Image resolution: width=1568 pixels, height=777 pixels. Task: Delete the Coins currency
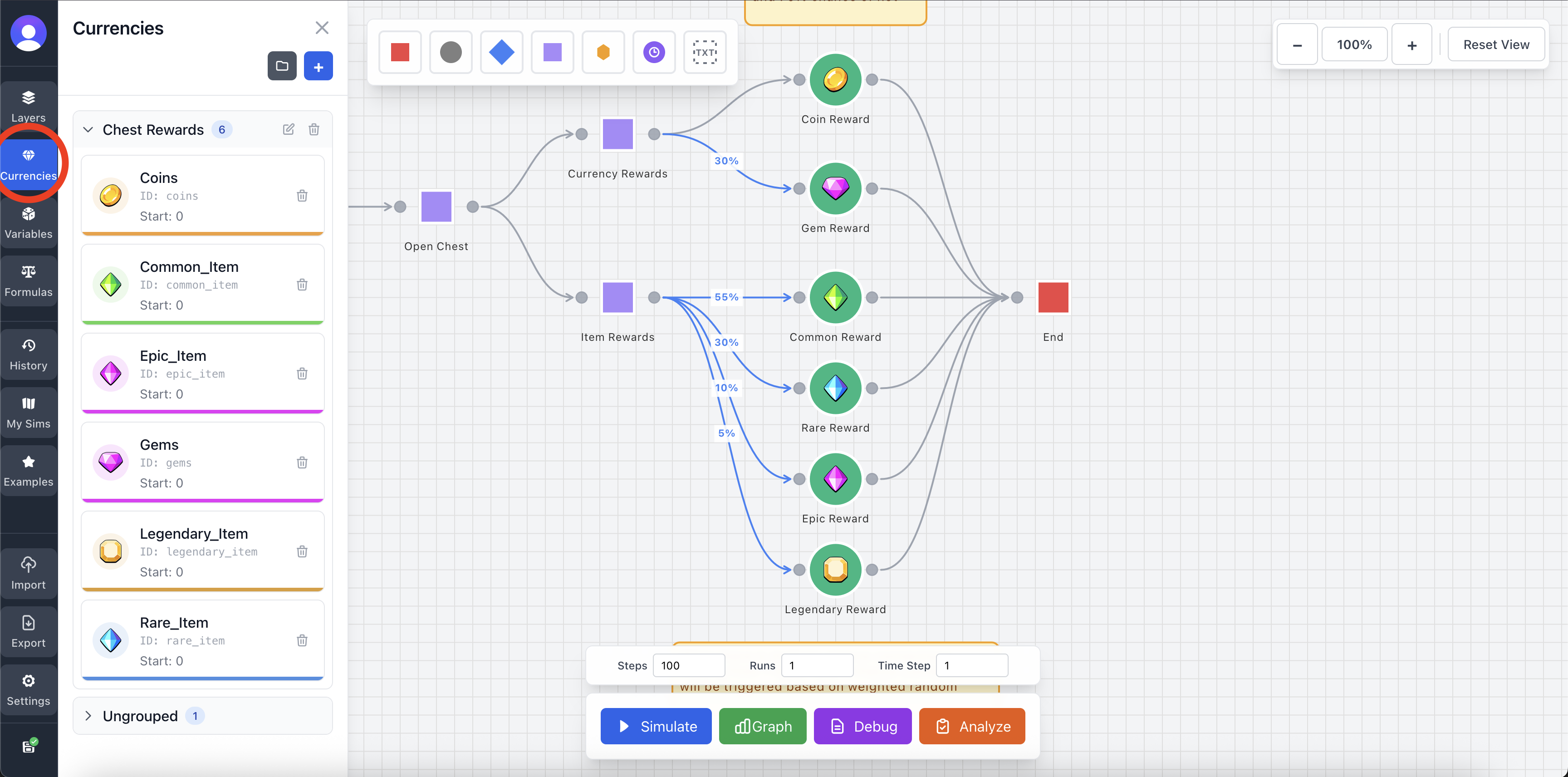[302, 196]
